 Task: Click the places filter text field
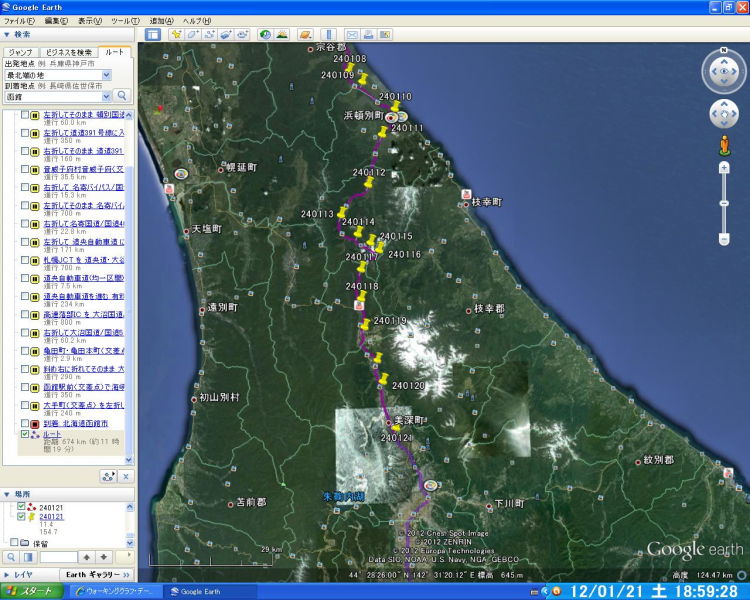[58, 557]
